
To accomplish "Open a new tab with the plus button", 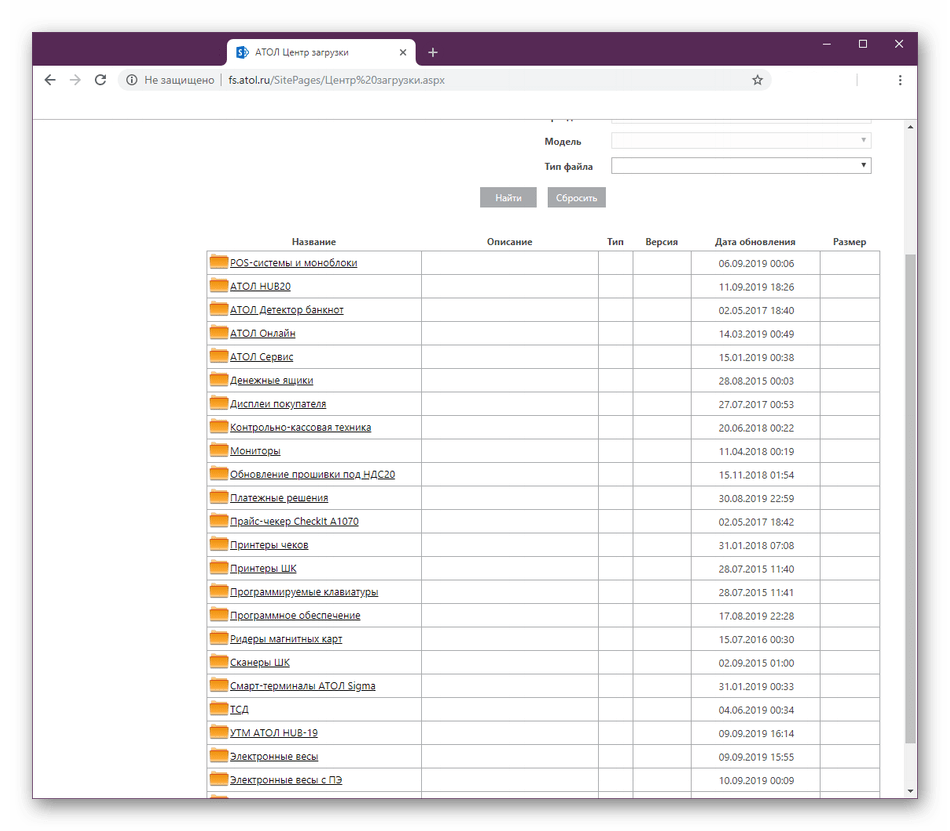I will point(433,53).
